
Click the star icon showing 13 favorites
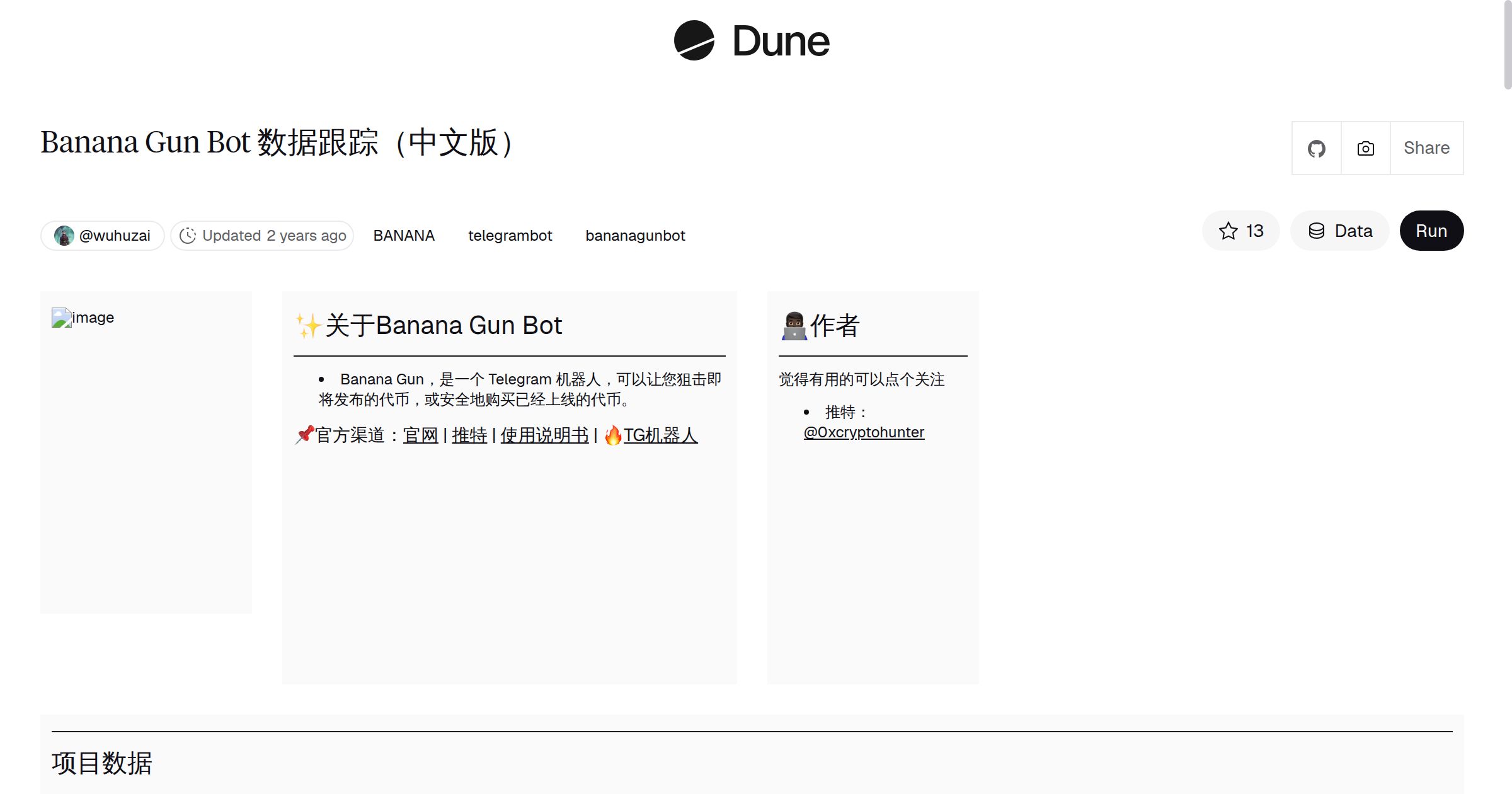click(x=1227, y=231)
